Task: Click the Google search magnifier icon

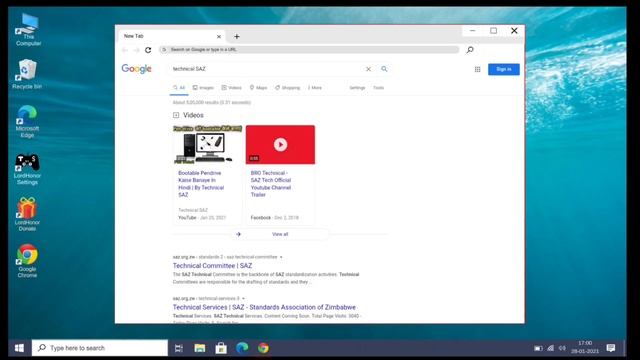Action: 384,69
